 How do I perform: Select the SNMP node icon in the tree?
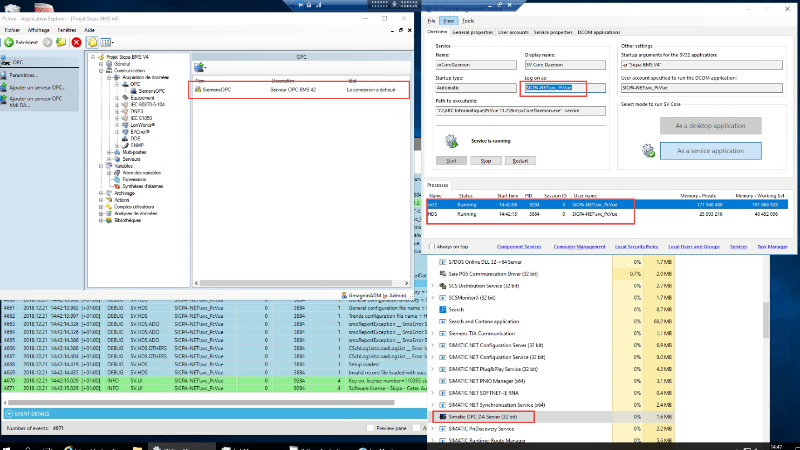[125, 145]
